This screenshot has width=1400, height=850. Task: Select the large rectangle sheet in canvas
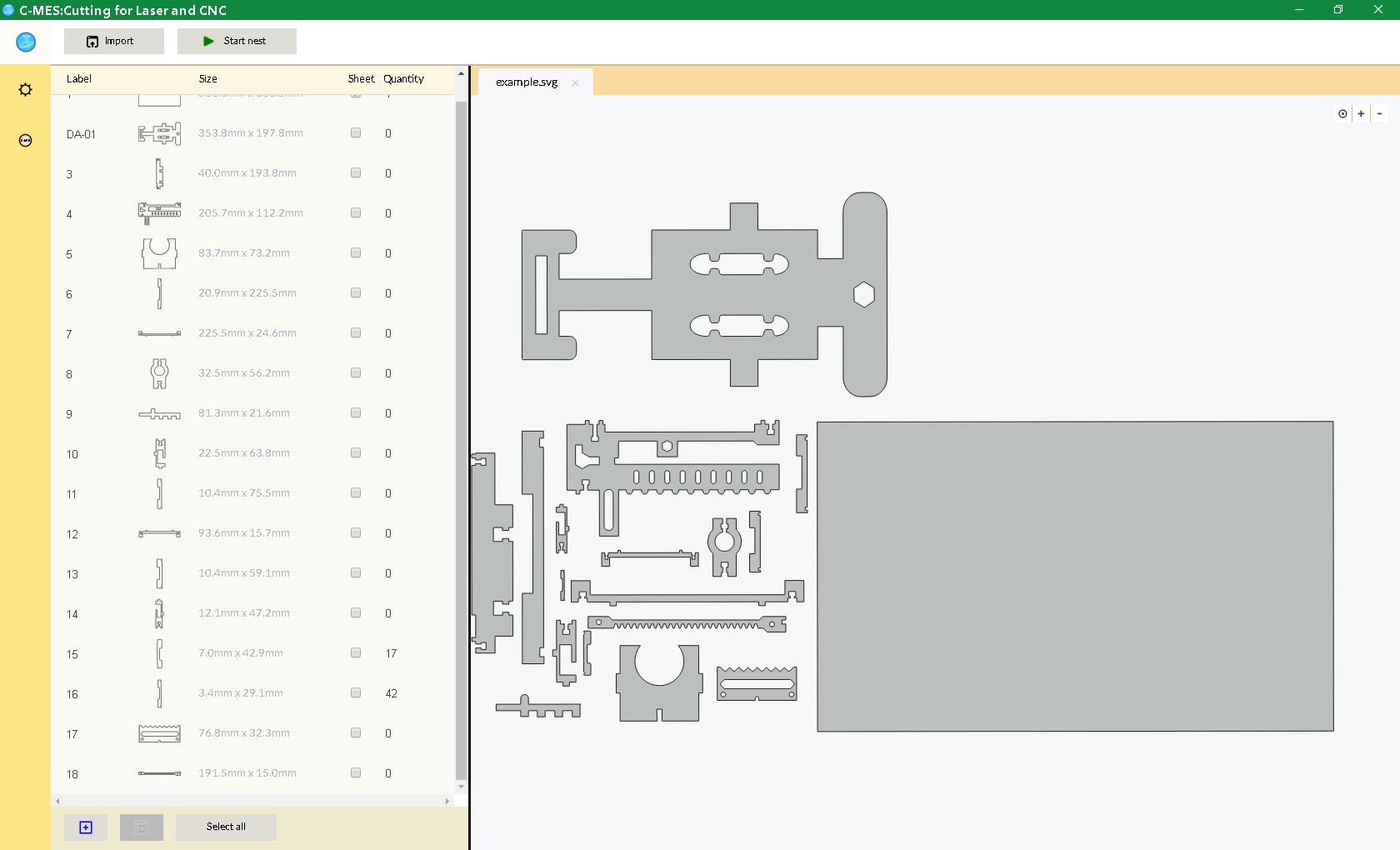[x=1075, y=577]
